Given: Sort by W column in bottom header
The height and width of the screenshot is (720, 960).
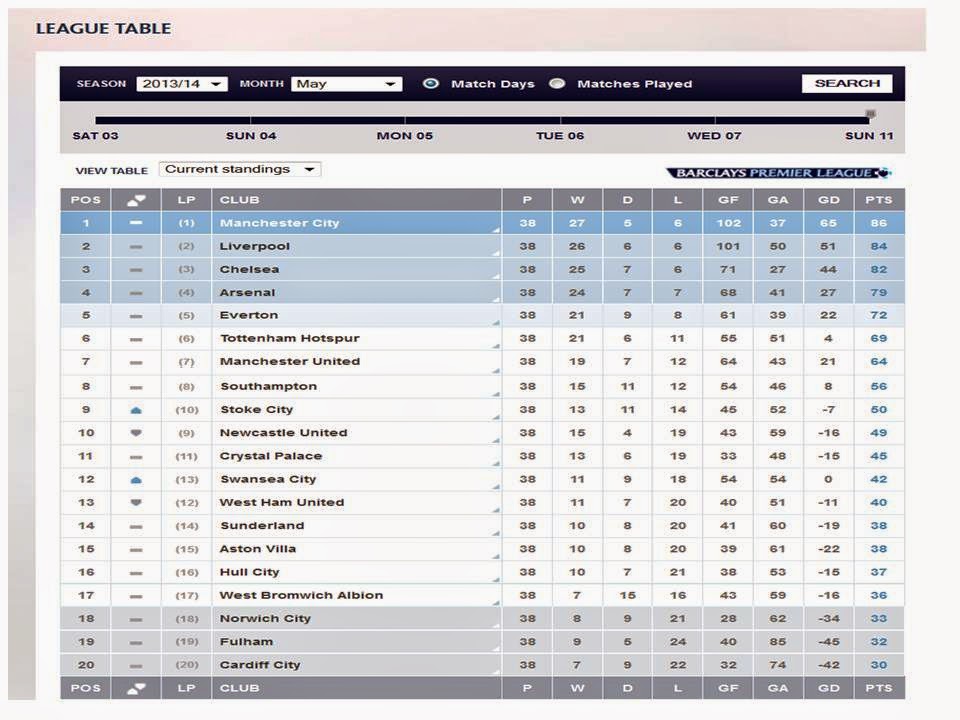Looking at the screenshot, I should pyautogui.click(x=577, y=688).
